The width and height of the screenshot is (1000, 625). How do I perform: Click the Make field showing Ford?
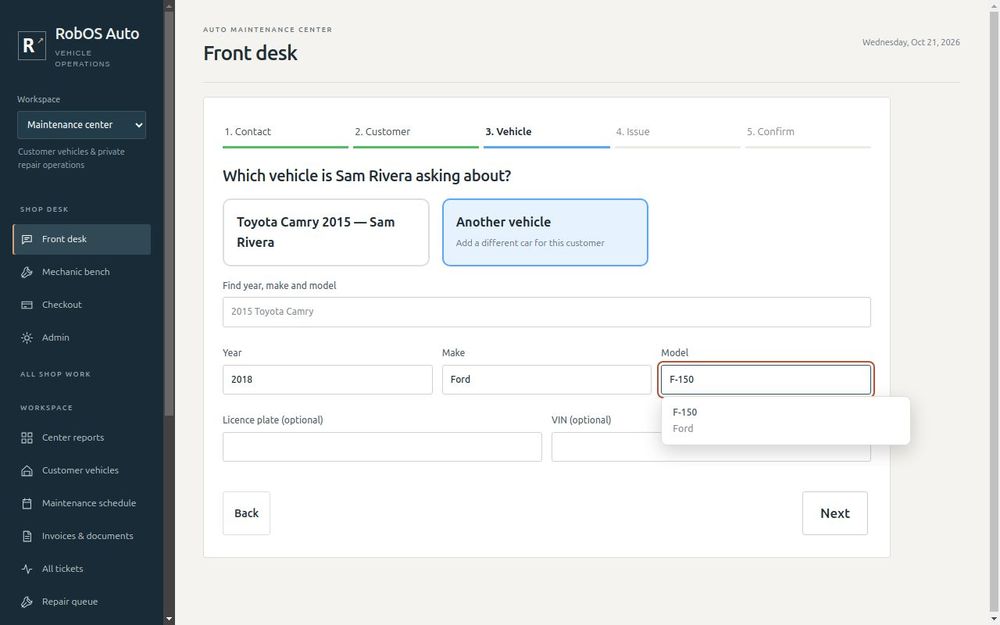click(x=547, y=379)
